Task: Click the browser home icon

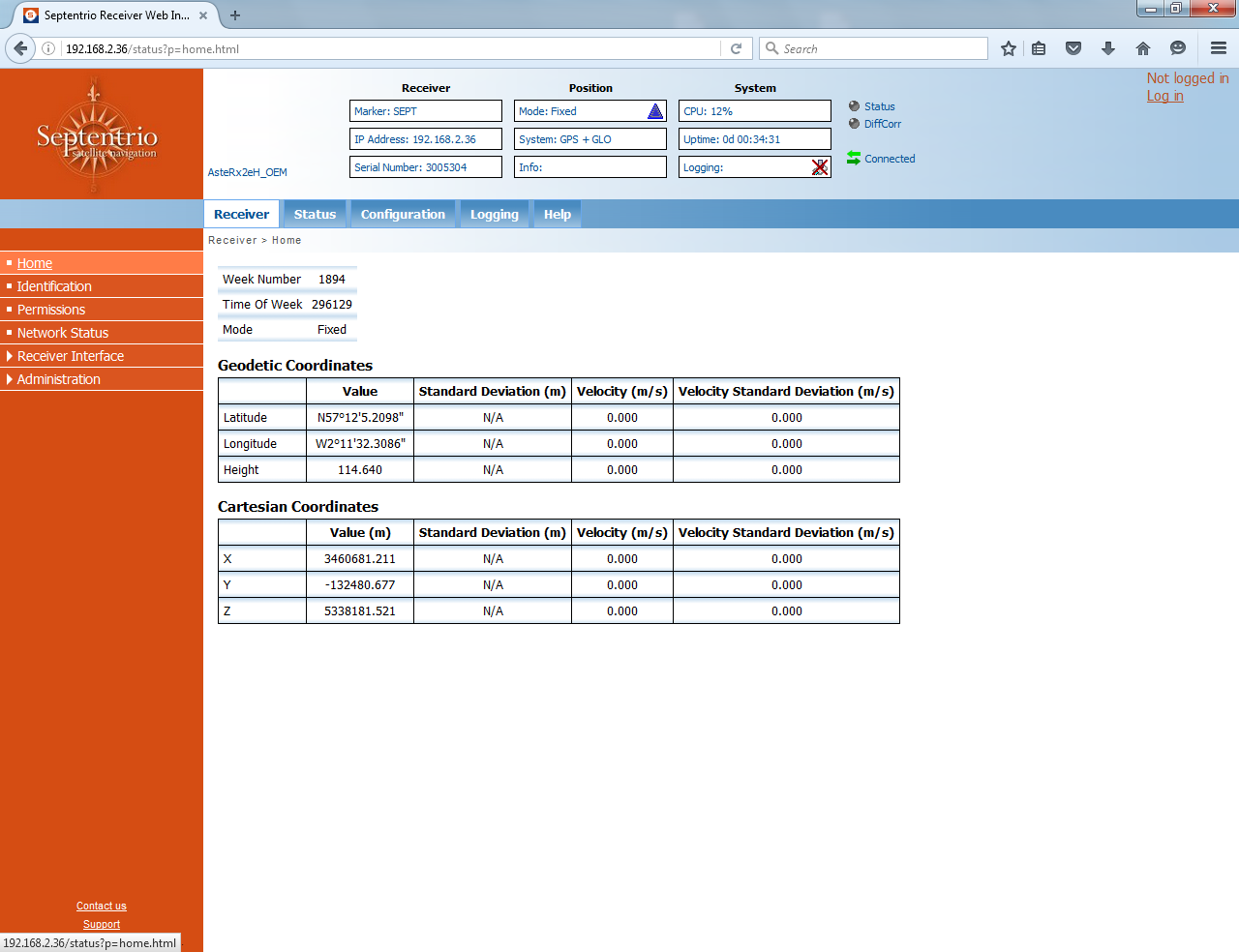Action: click(x=1142, y=47)
